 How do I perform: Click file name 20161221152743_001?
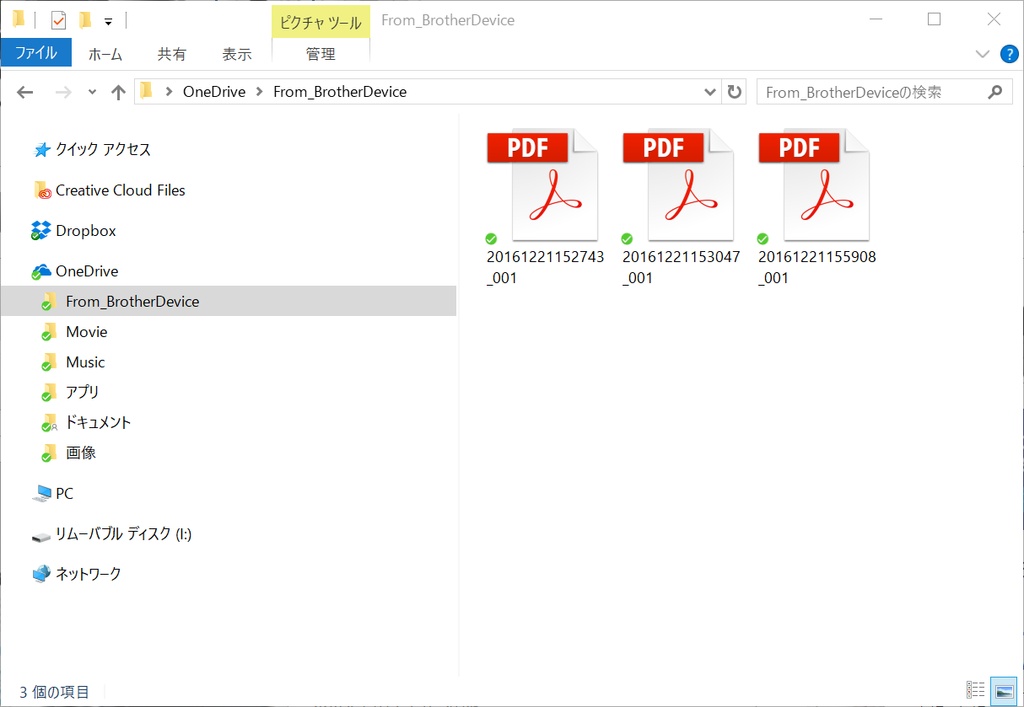545,267
